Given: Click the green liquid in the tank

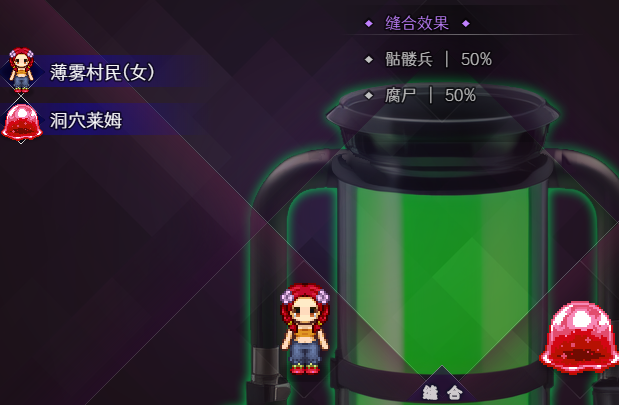Looking at the screenshot, I should tap(442, 276).
